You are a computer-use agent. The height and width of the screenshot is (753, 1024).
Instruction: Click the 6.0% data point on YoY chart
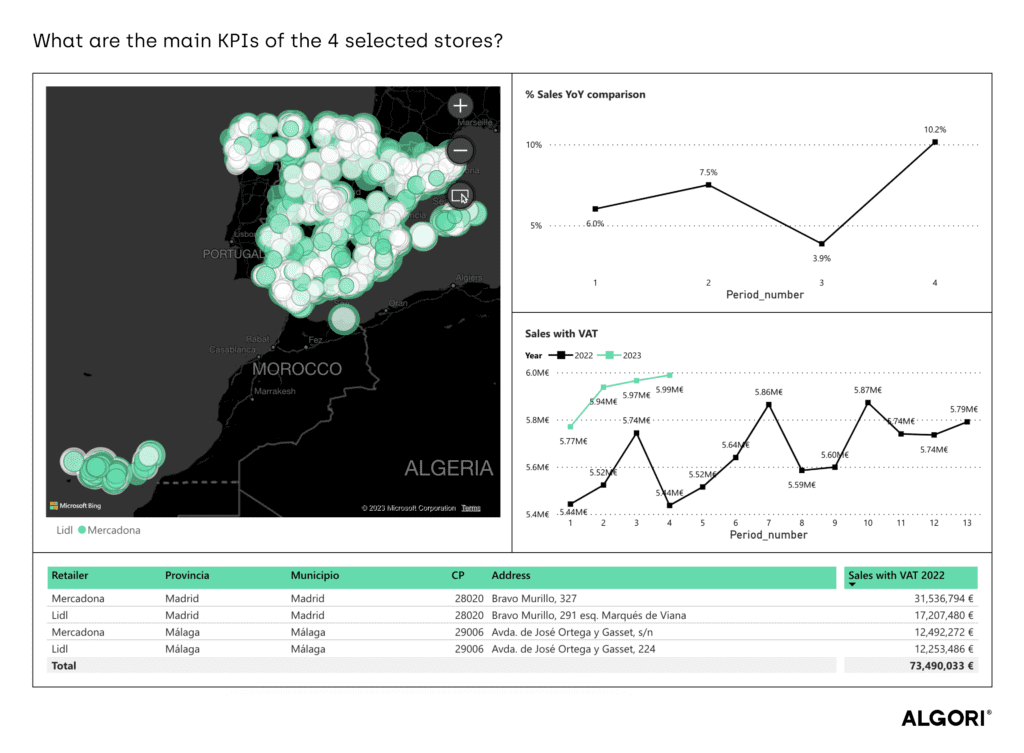pos(595,209)
